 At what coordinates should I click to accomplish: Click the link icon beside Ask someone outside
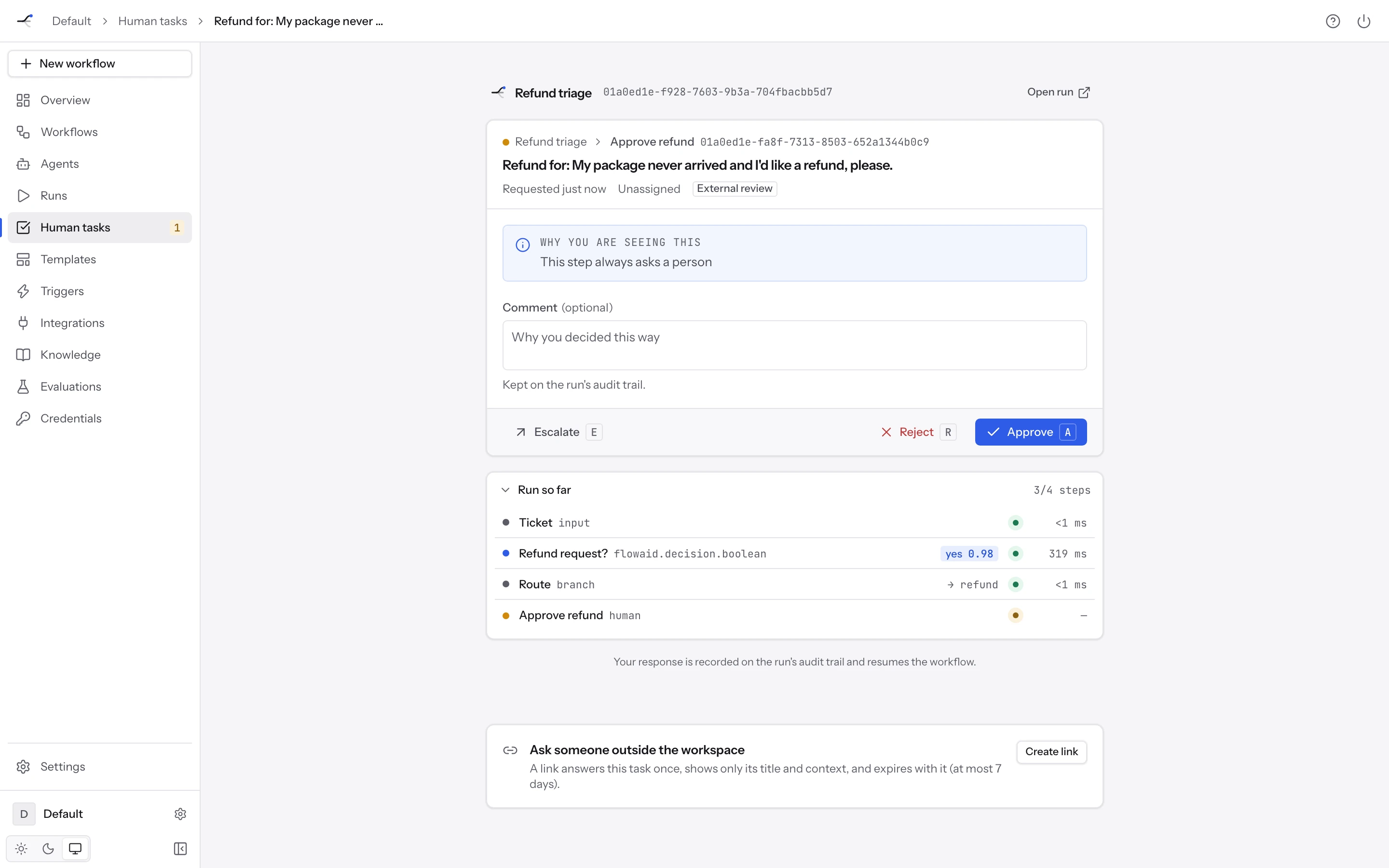(x=510, y=750)
